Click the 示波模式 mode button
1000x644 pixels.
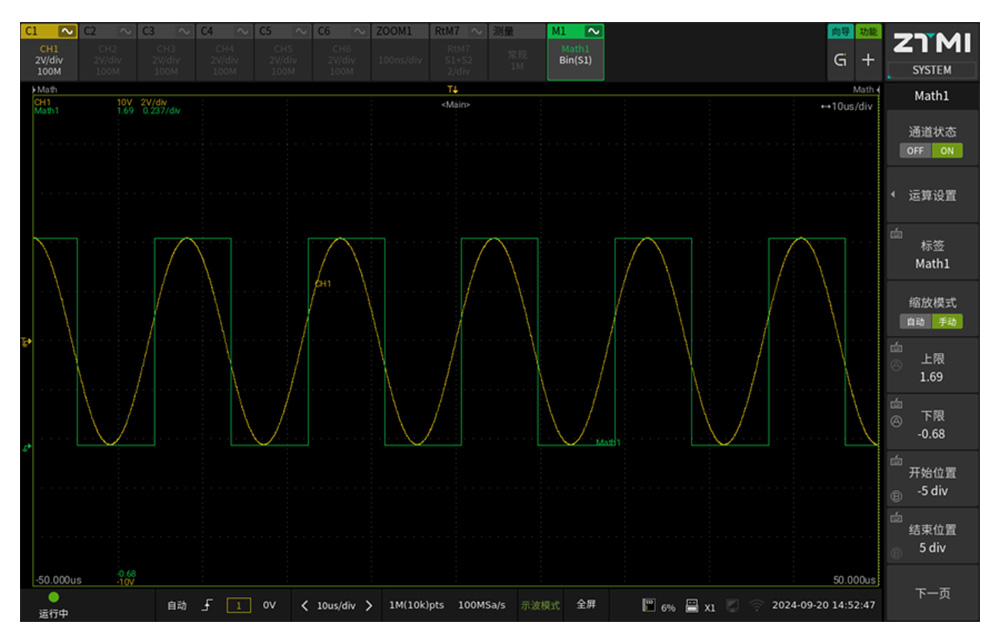(540, 605)
